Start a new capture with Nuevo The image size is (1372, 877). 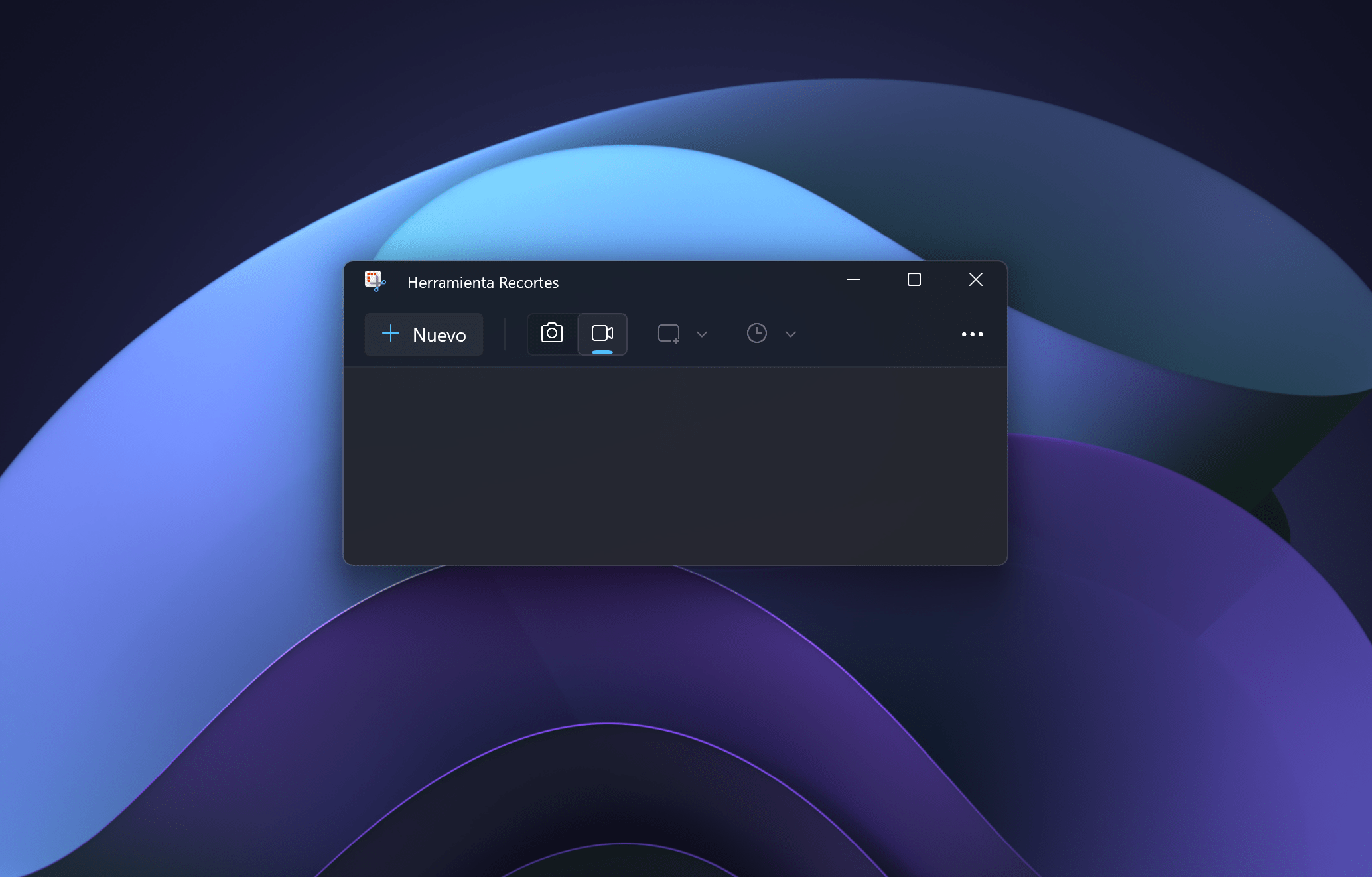tap(424, 334)
